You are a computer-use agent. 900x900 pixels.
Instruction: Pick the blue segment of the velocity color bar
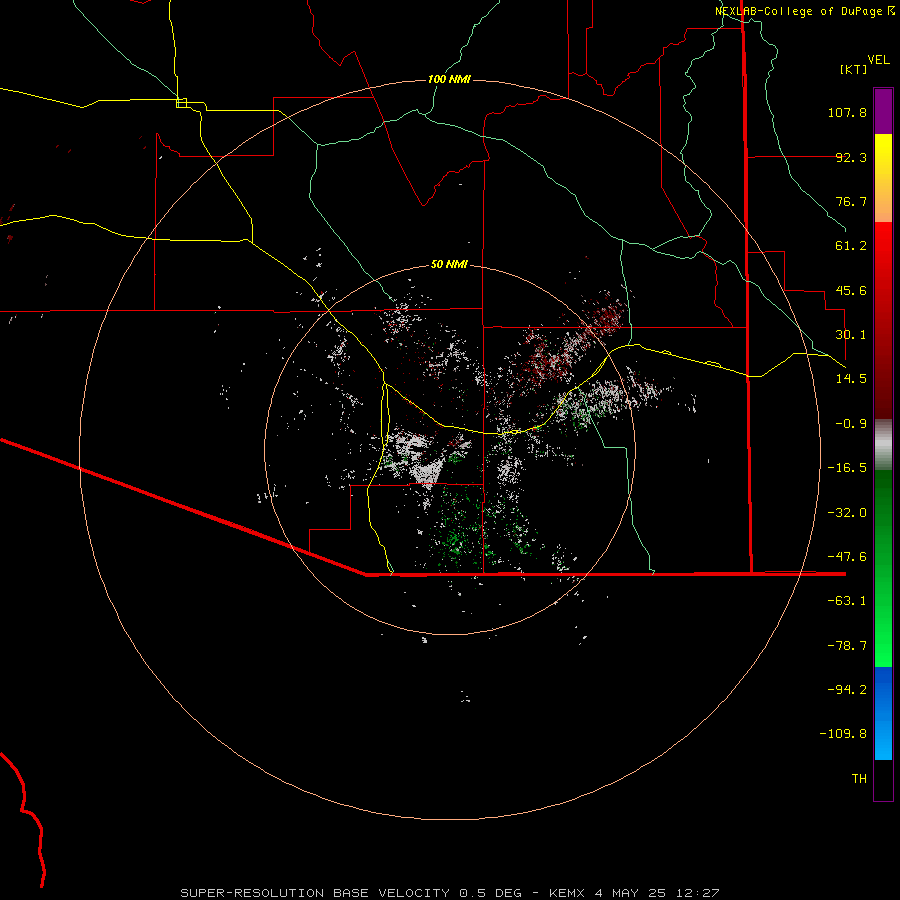click(883, 713)
